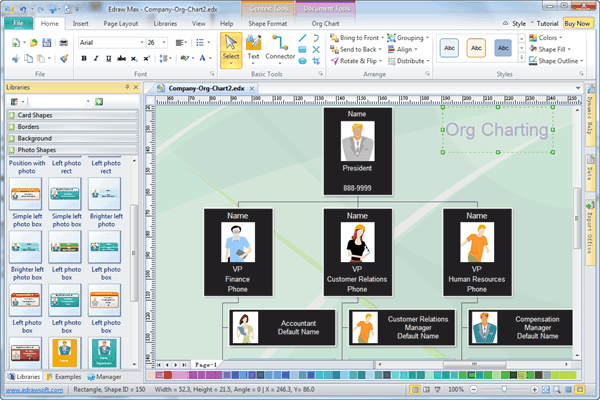
Task: Open the www.edrawsoft.com link
Action: [32, 389]
